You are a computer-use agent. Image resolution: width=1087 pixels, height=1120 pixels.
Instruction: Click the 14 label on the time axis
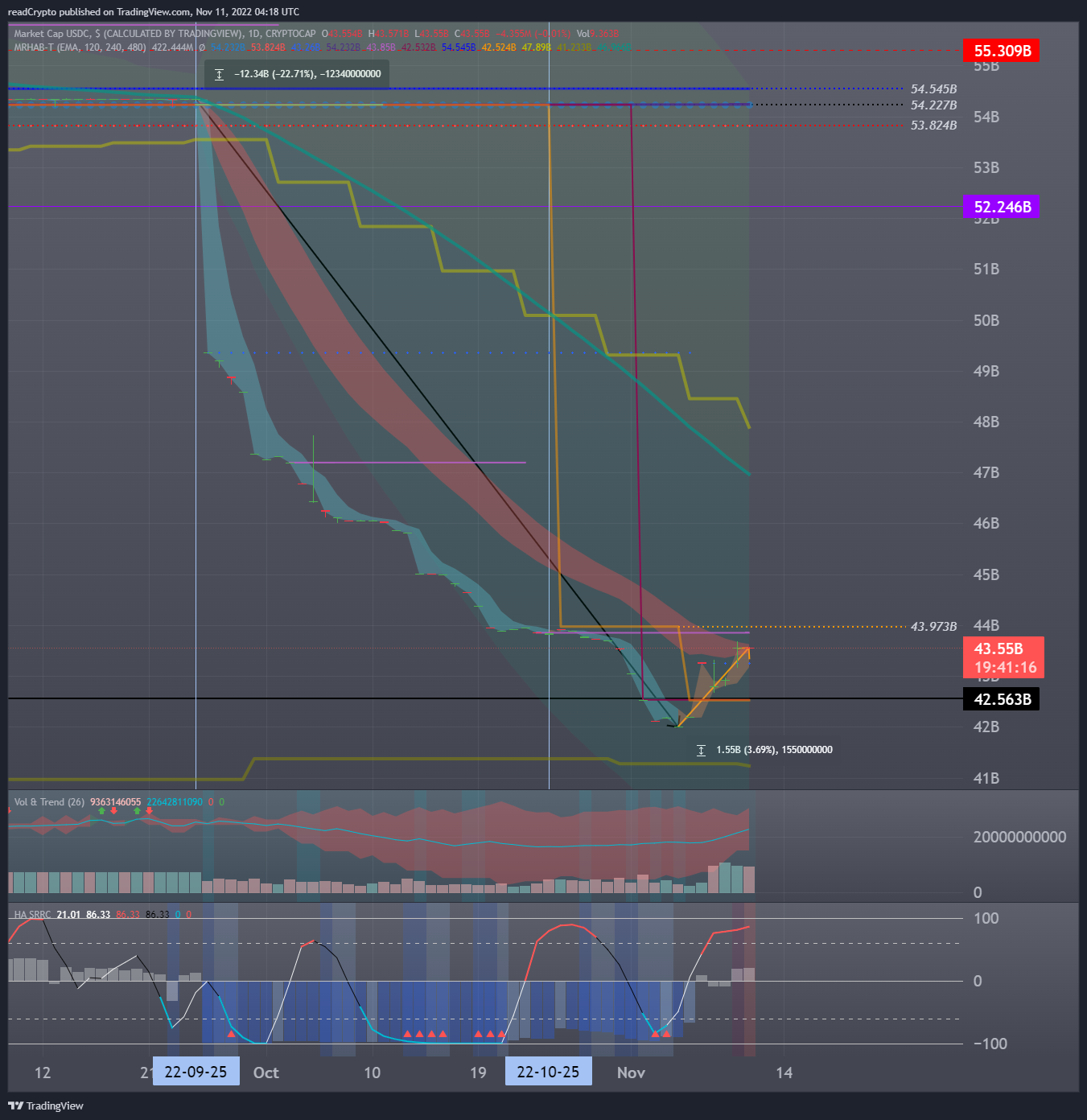[784, 1073]
